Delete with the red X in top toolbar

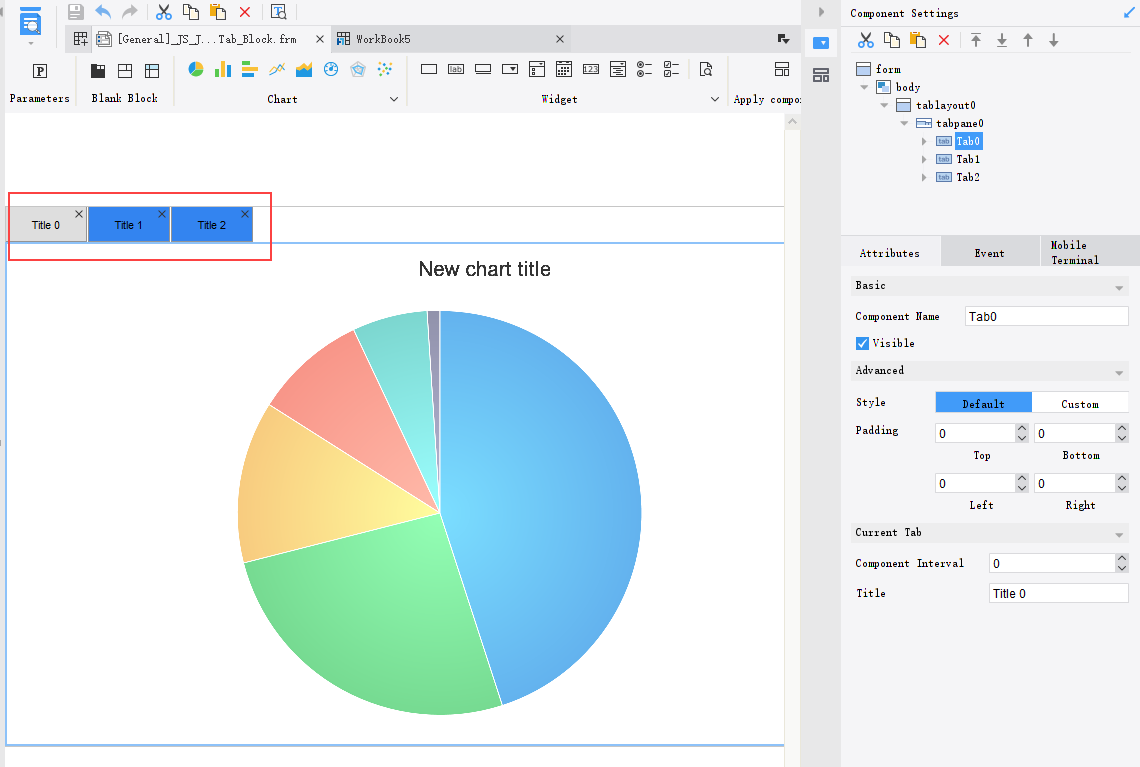pyautogui.click(x=245, y=12)
